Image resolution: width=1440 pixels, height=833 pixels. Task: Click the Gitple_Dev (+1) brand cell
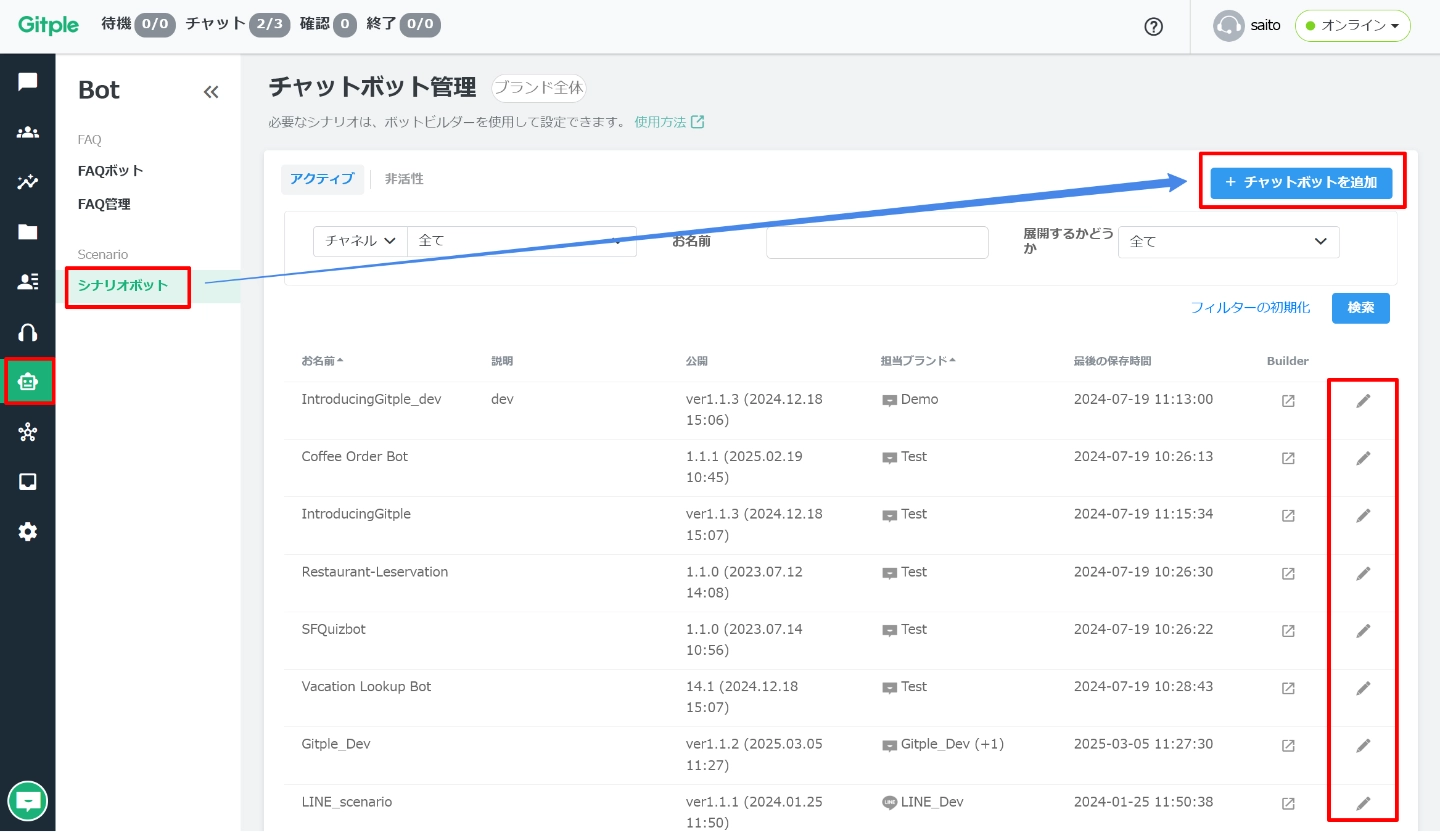[943, 745]
